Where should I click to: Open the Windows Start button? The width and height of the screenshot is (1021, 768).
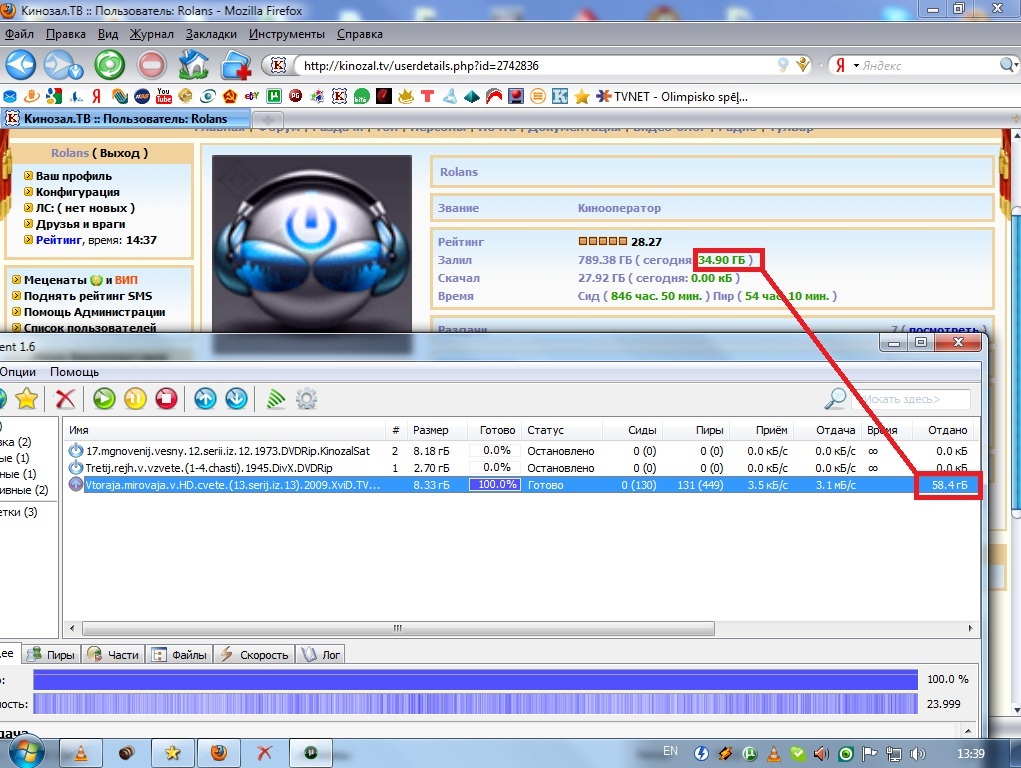click(27, 752)
